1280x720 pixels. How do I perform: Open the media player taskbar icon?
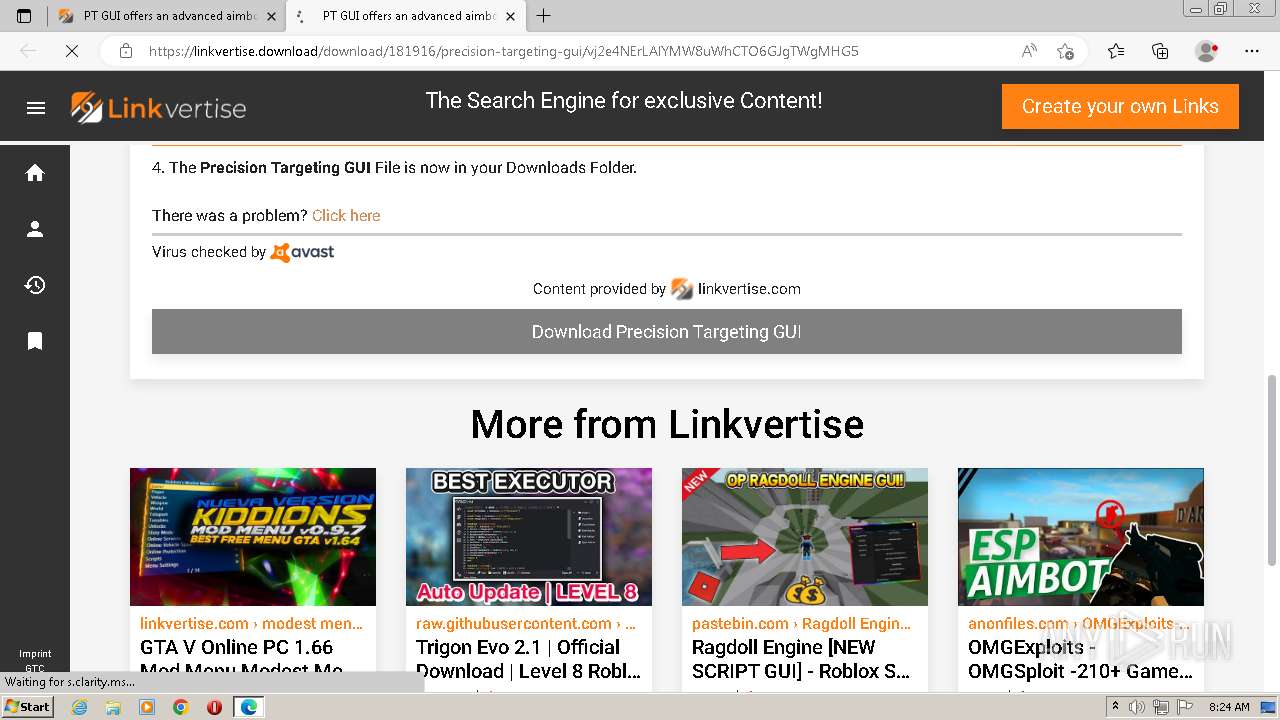pos(147,707)
